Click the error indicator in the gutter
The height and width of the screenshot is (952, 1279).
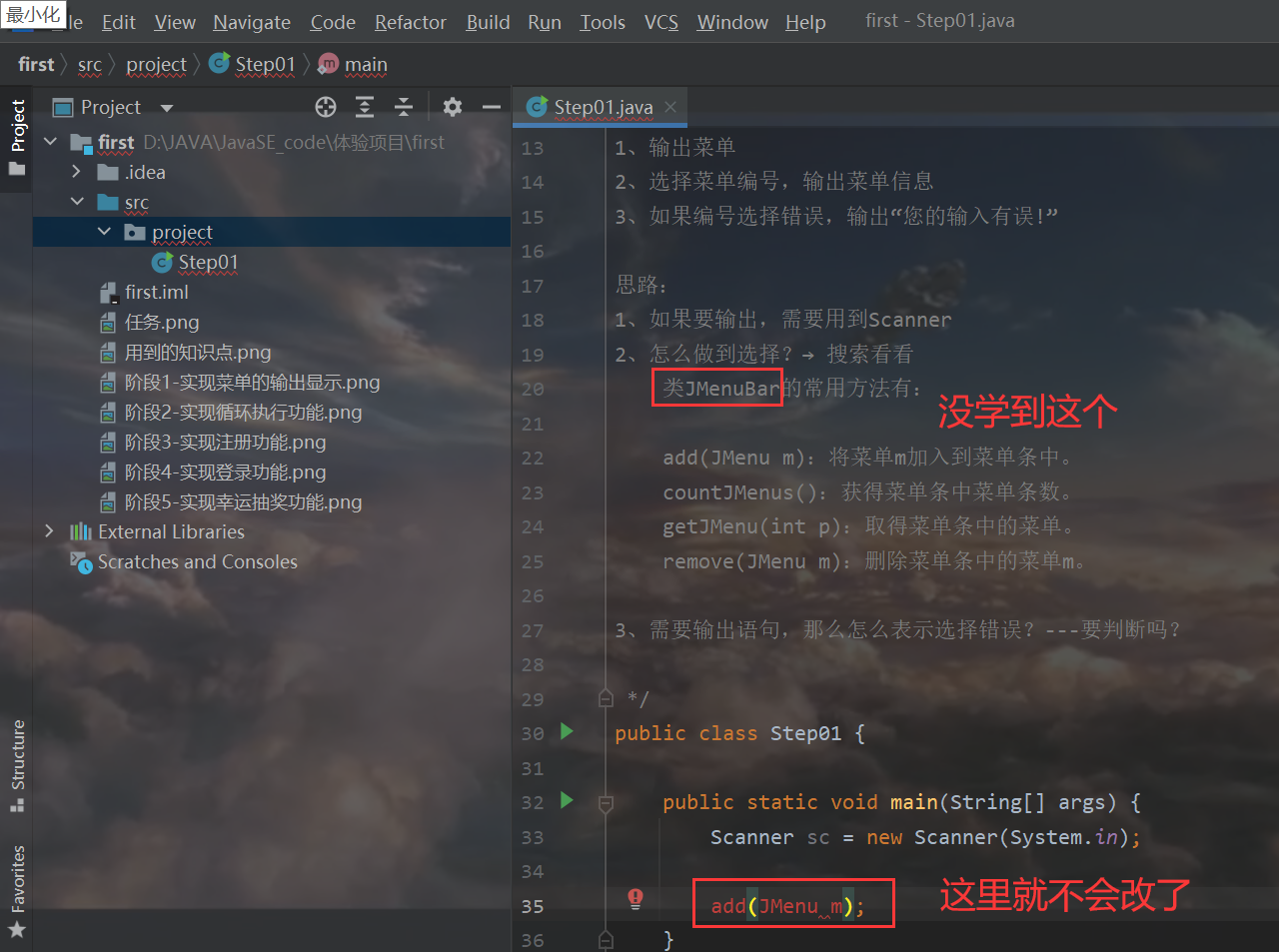(x=636, y=898)
